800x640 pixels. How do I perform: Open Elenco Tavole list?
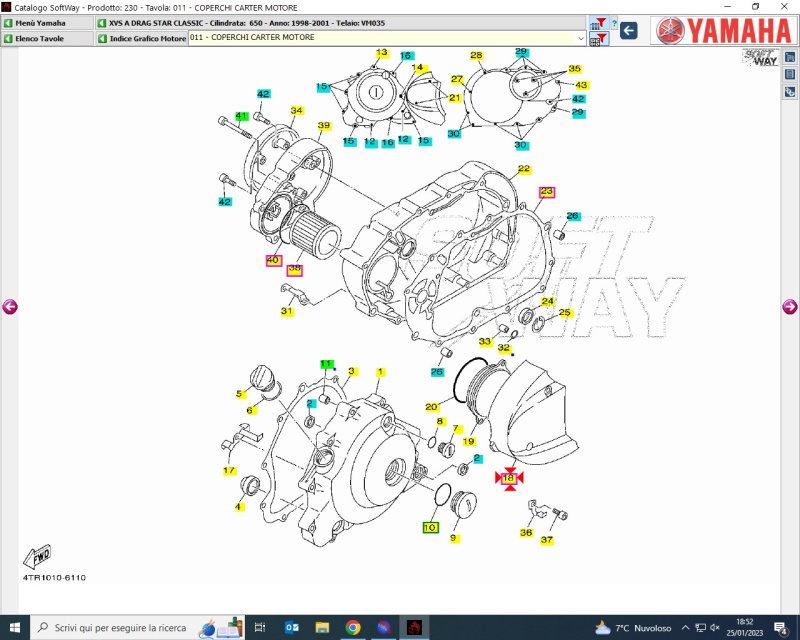(47, 38)
